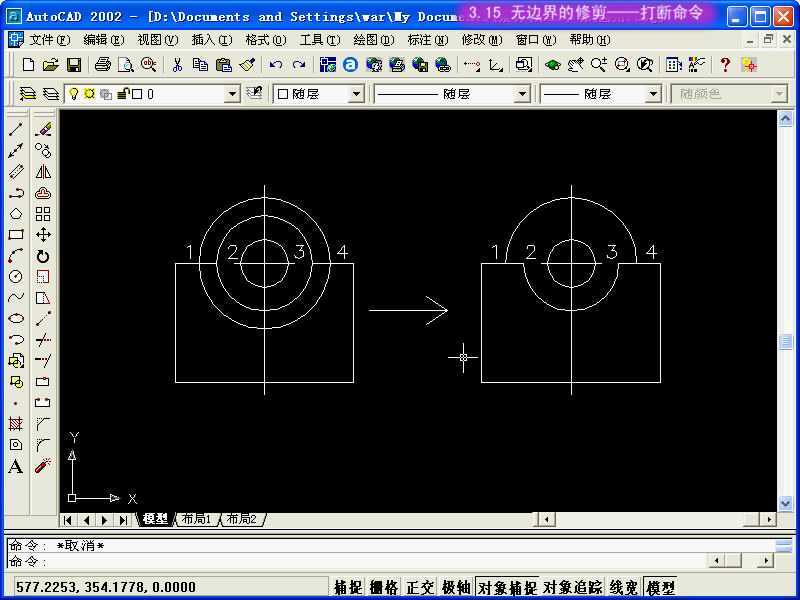Select the Multiline Text A tool

[16, 466]
